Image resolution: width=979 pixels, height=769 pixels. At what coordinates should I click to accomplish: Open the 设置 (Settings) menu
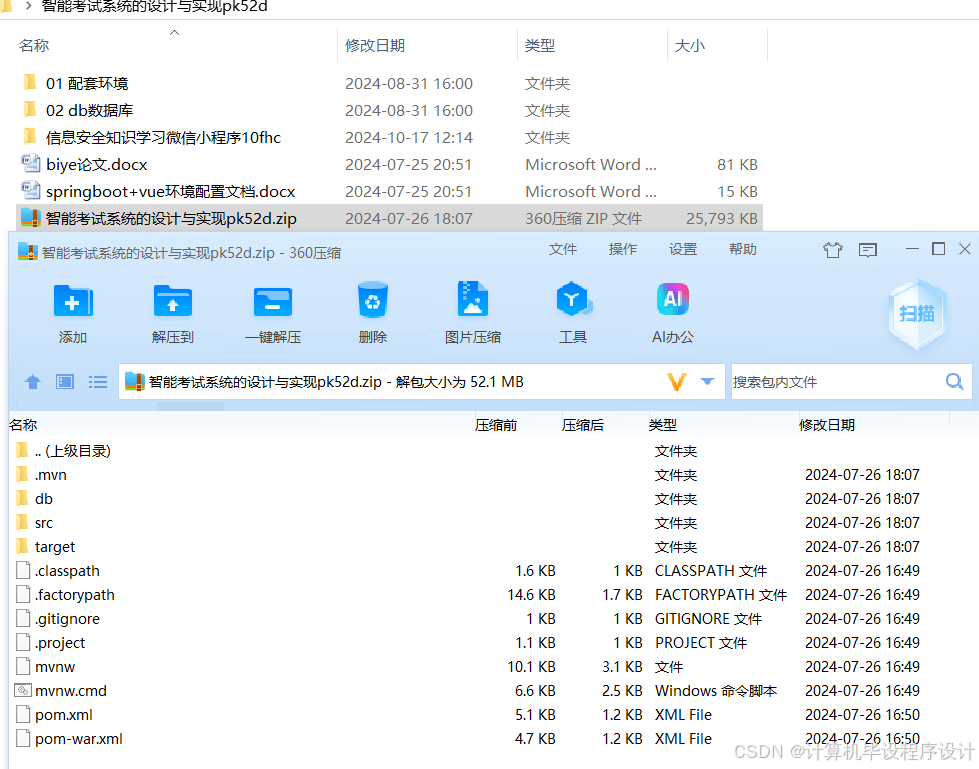click(x=682, y=249)
